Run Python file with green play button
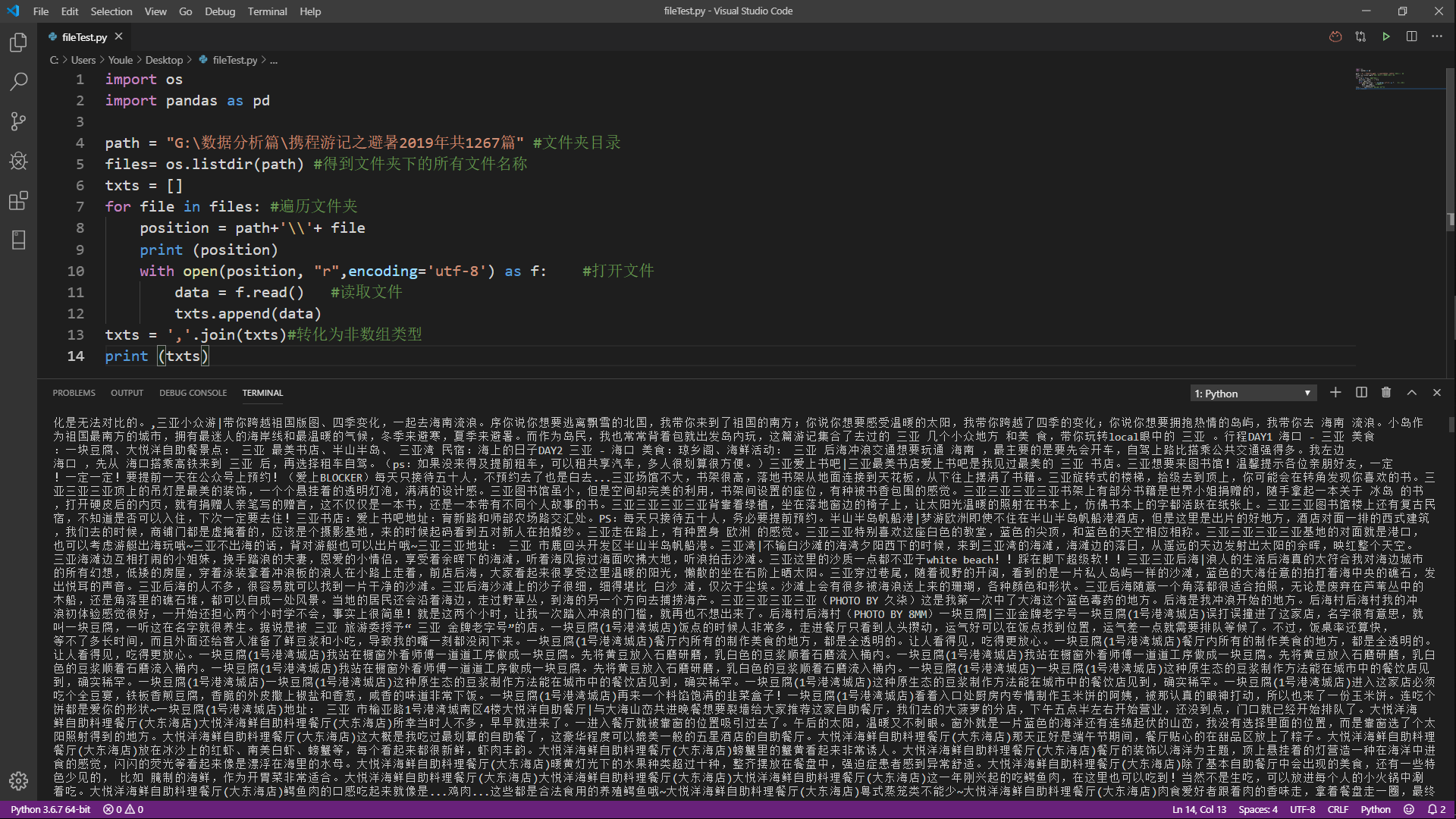The height and width of the screenshot is (819, 1456). tap(1385, 36)
